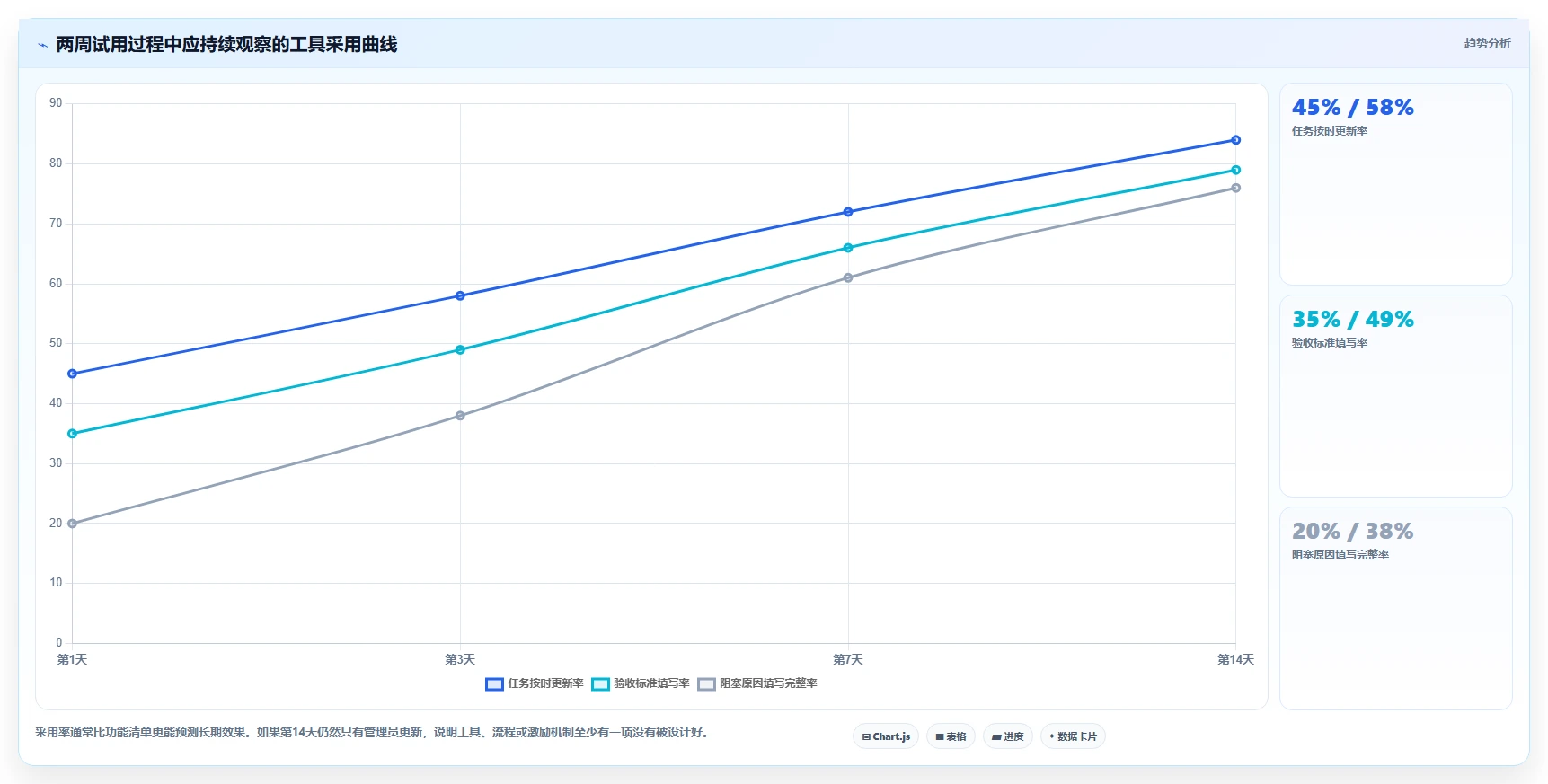Click the blue legend swatch for 任务按时更新率
Viewport: 1548px width, 784px height.
pyautogui.click(x=494, y=684)
